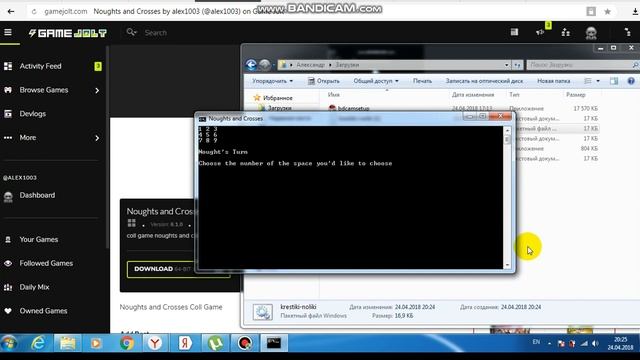Viewport: 640px width, 360px height.
Task: Open the Упорядочить dropdown menu
Action: (272, 81)
